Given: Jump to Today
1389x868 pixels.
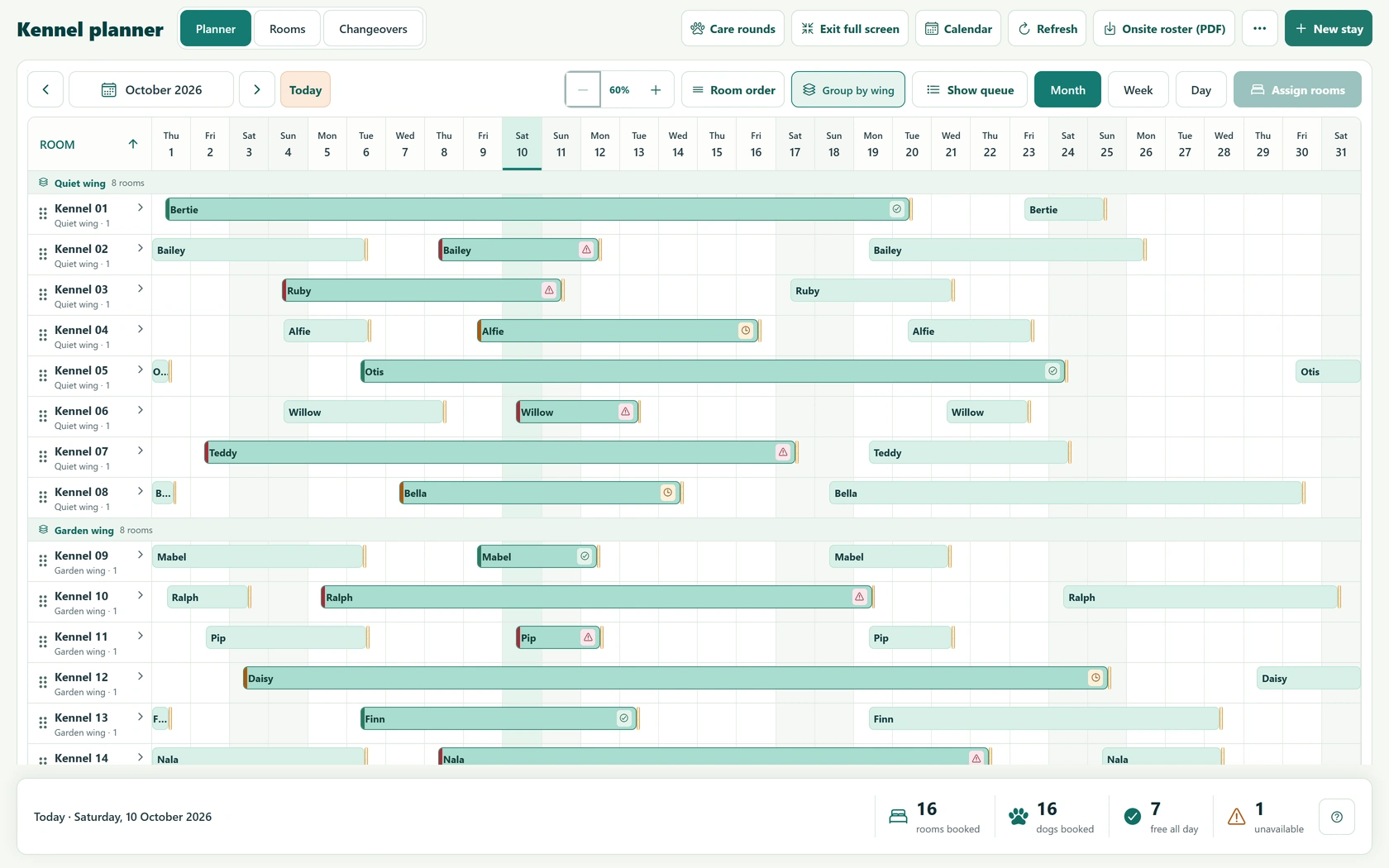Looking at the screenshot, I should [x=305, y=89].
